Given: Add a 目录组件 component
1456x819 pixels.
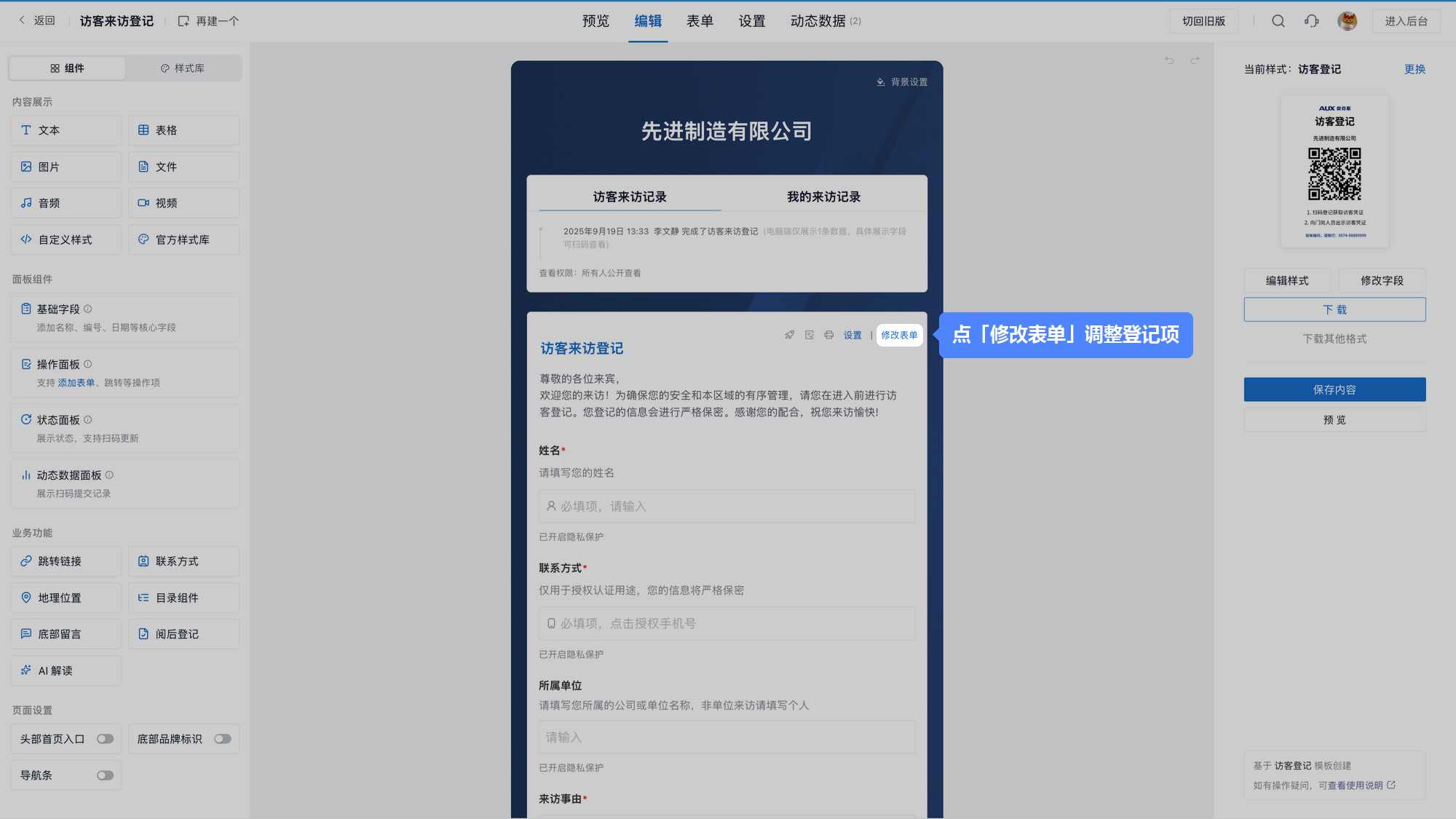Looking at the screenshot, I should coord(184,598).
